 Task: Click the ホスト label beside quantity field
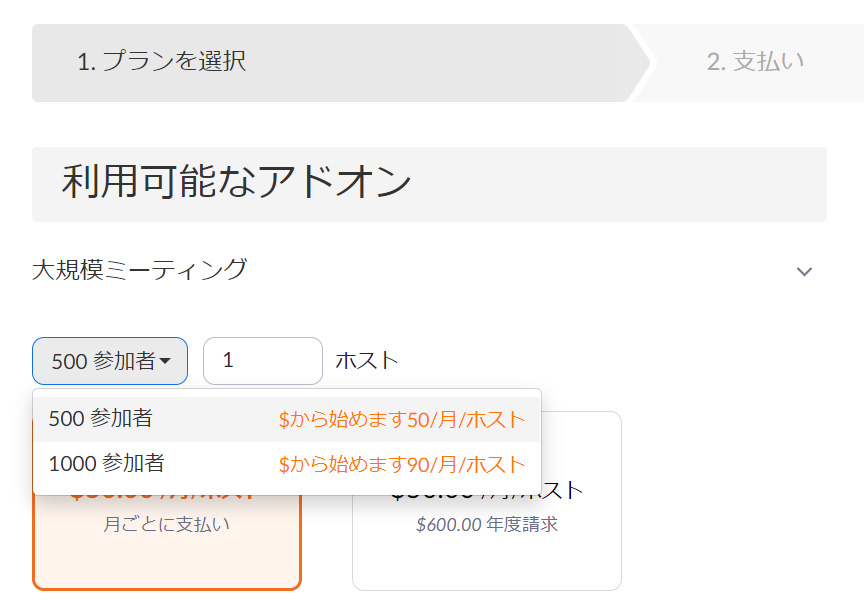click(366, 361)
